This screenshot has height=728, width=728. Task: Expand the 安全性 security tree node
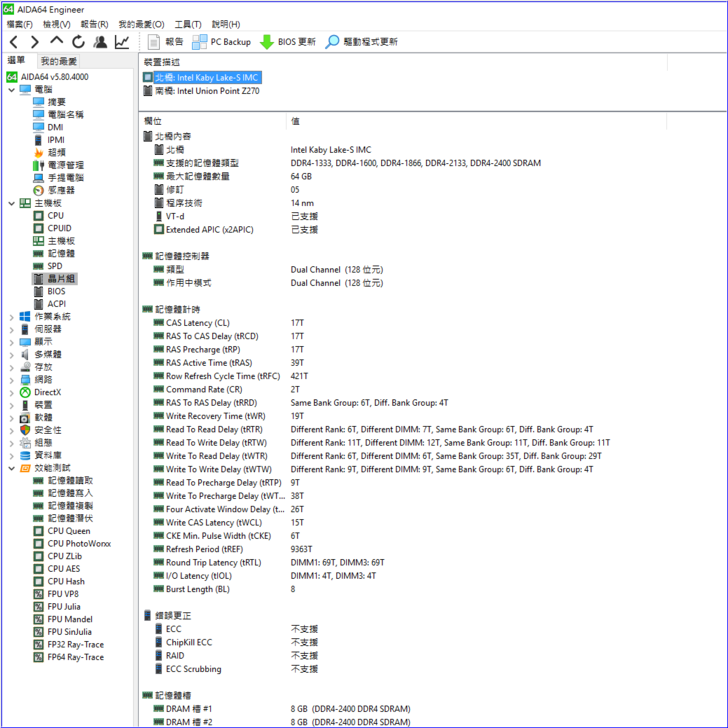coord(12,431)
